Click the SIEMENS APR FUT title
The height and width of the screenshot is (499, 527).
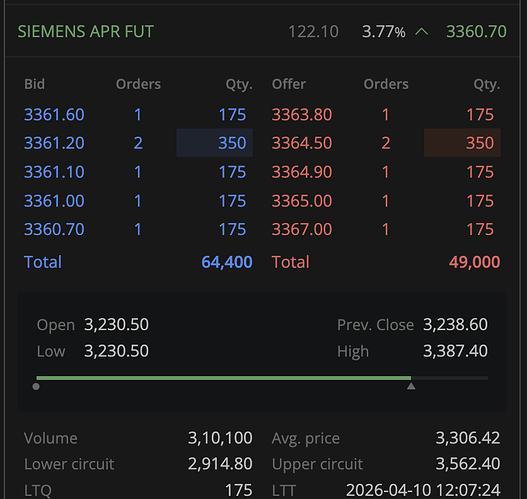point(86,32)
